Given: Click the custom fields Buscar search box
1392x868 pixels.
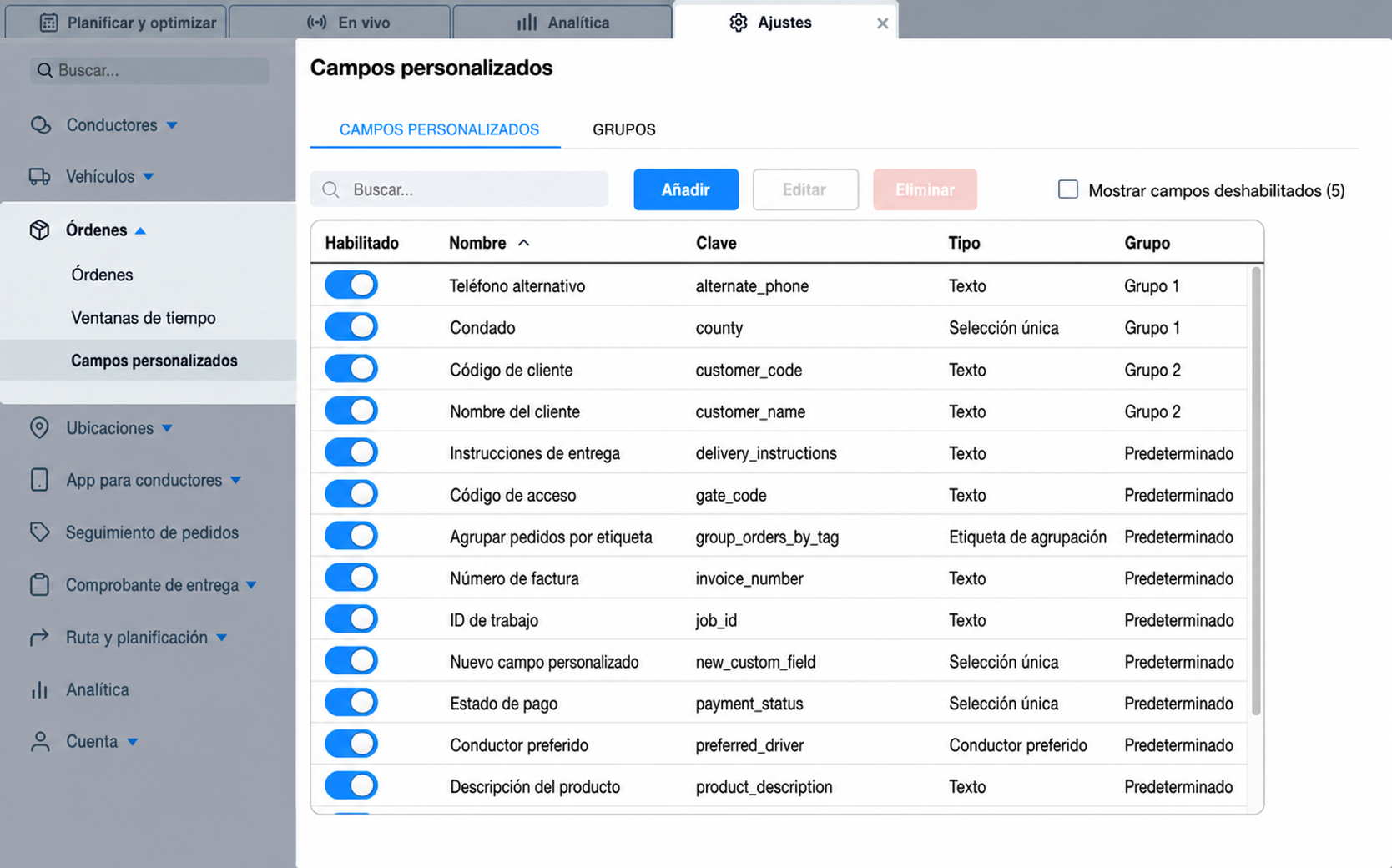Looking at the screenshot, I should [x=459, y=189].
